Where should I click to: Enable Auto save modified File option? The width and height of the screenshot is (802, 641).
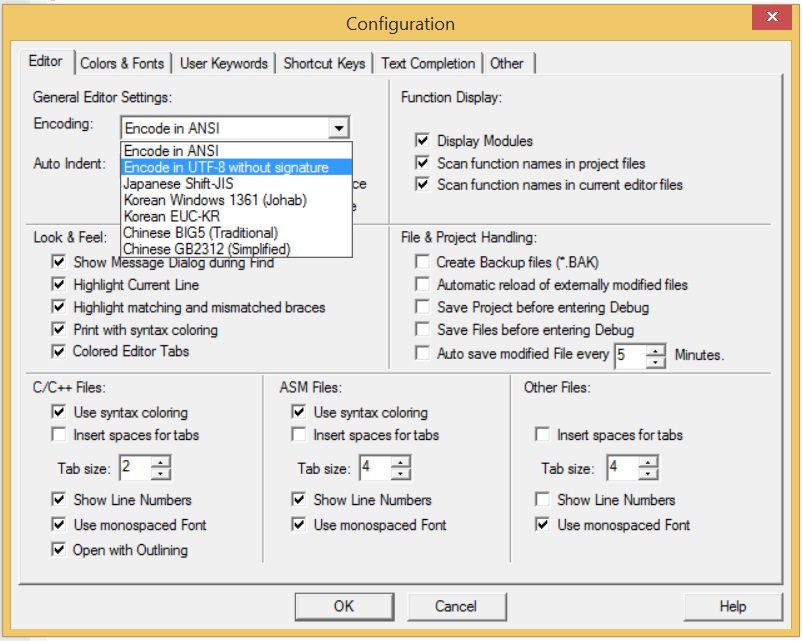click(x=422, y=353)
